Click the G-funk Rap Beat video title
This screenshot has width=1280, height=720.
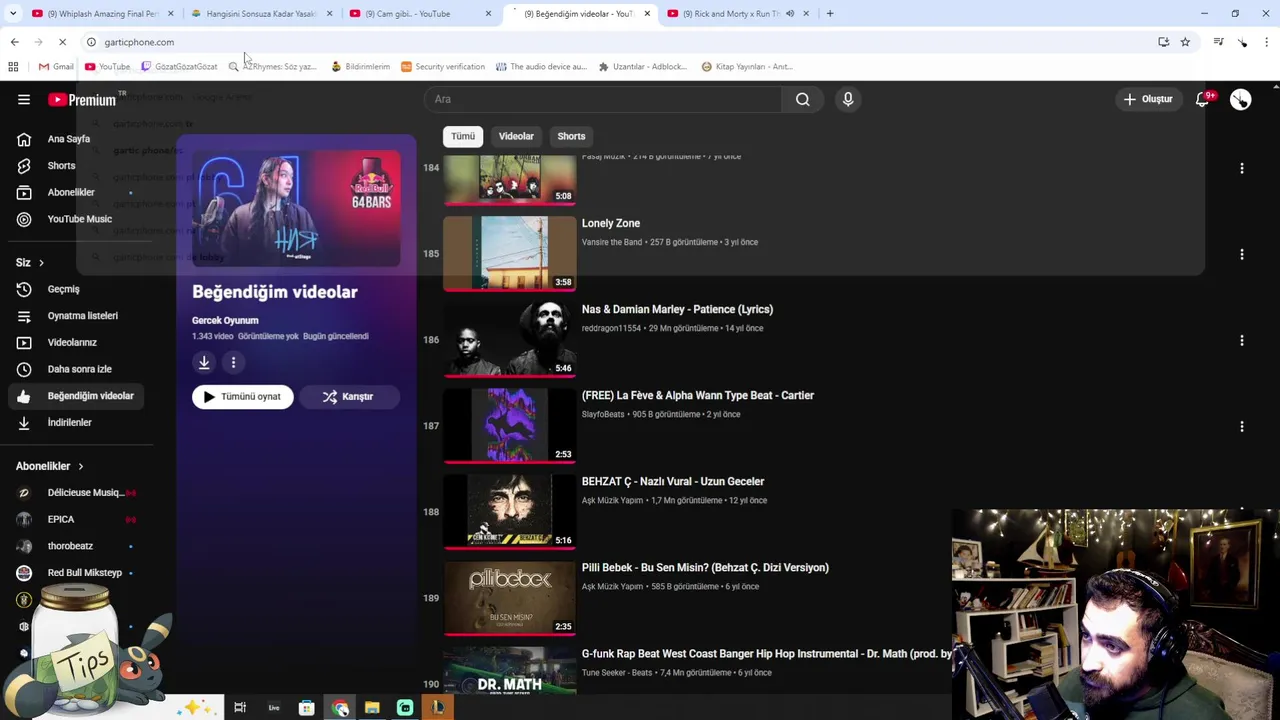[766, 654]
